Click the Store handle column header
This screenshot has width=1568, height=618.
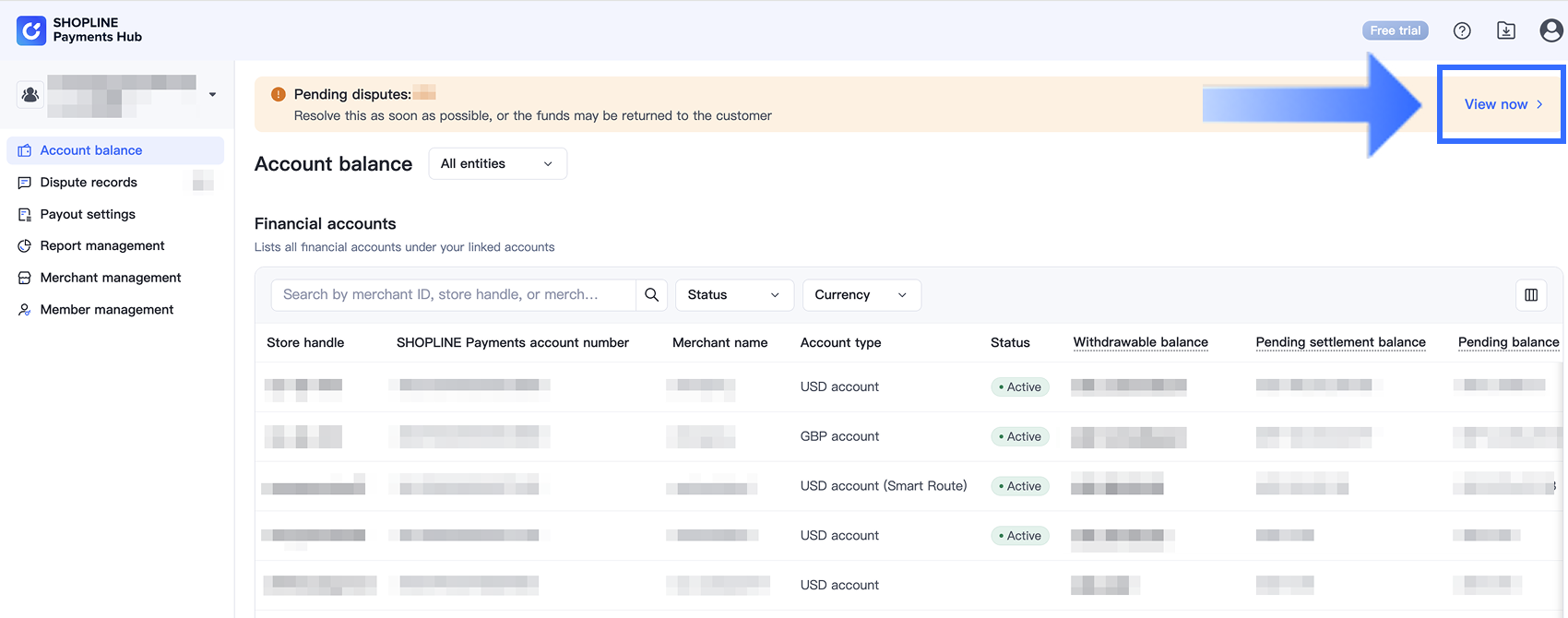[x=305, y=342]
